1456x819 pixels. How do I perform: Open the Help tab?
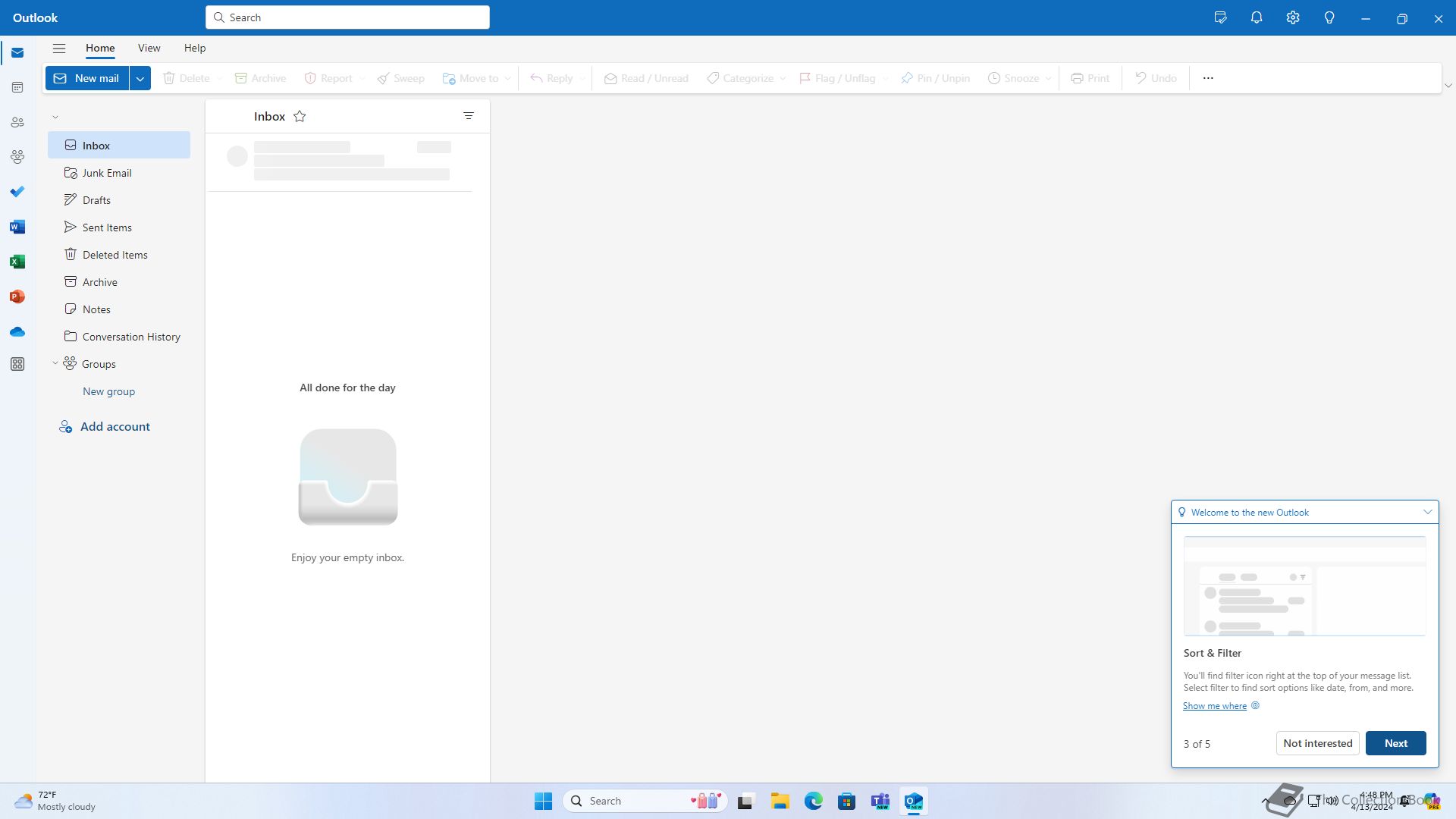coord(194,48)
